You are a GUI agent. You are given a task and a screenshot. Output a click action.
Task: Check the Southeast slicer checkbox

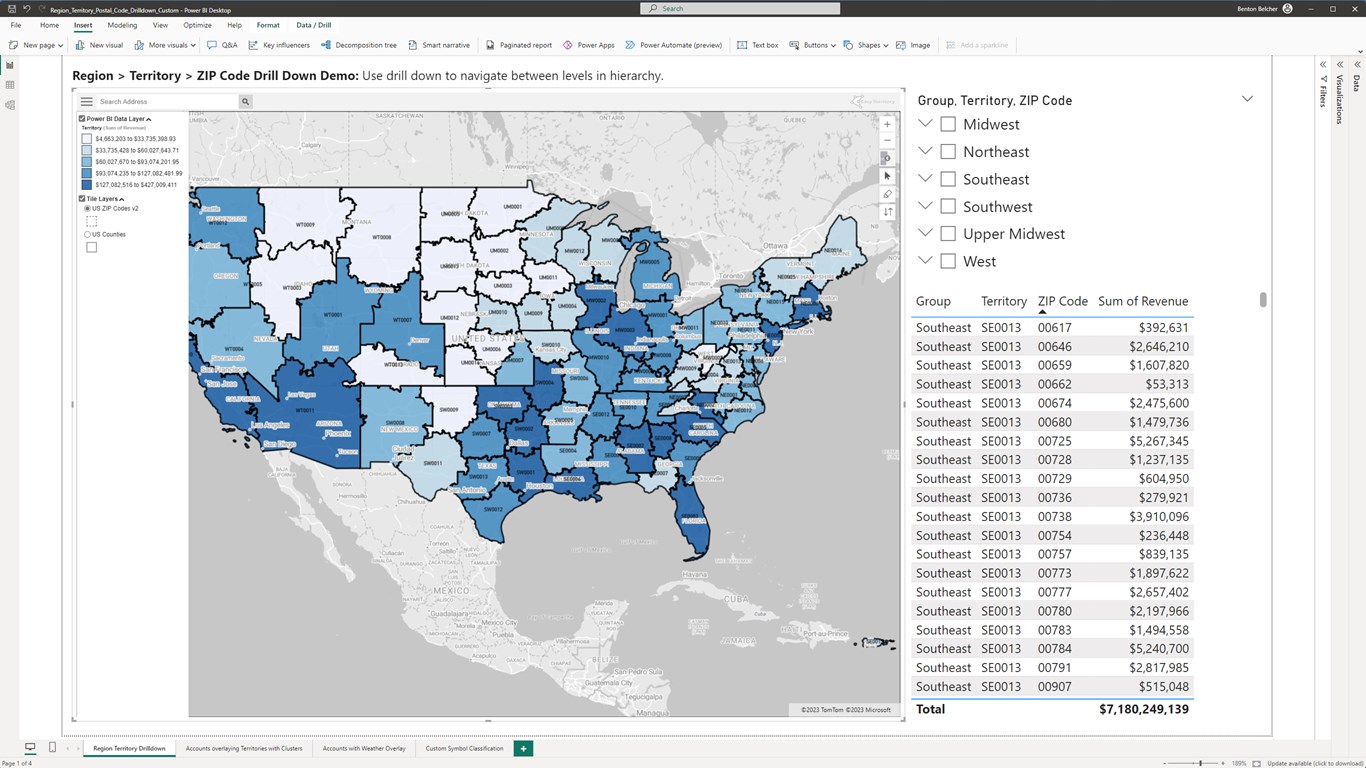tap(948, 179)
